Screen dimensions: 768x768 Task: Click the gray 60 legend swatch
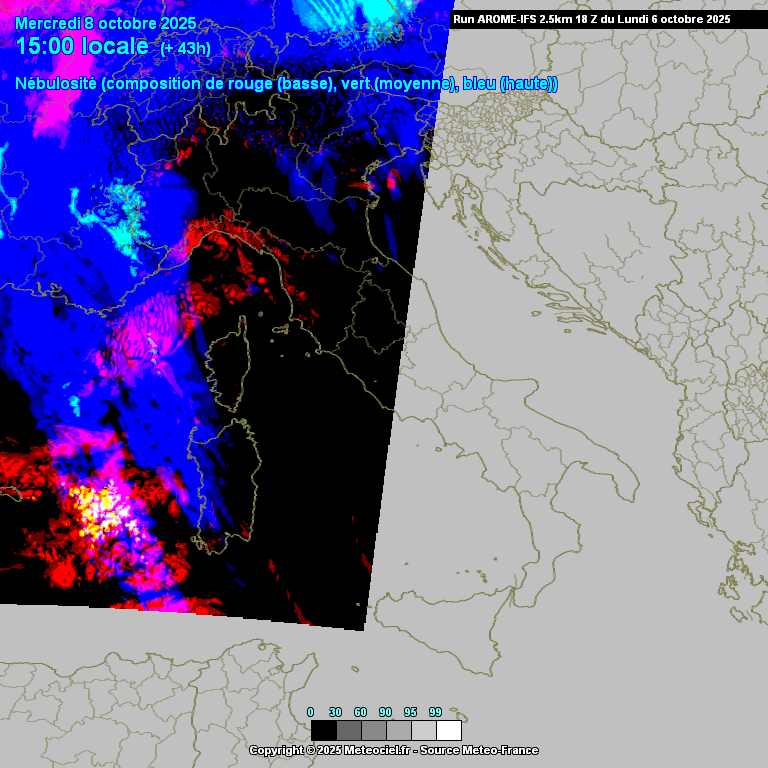coord(374,730)
